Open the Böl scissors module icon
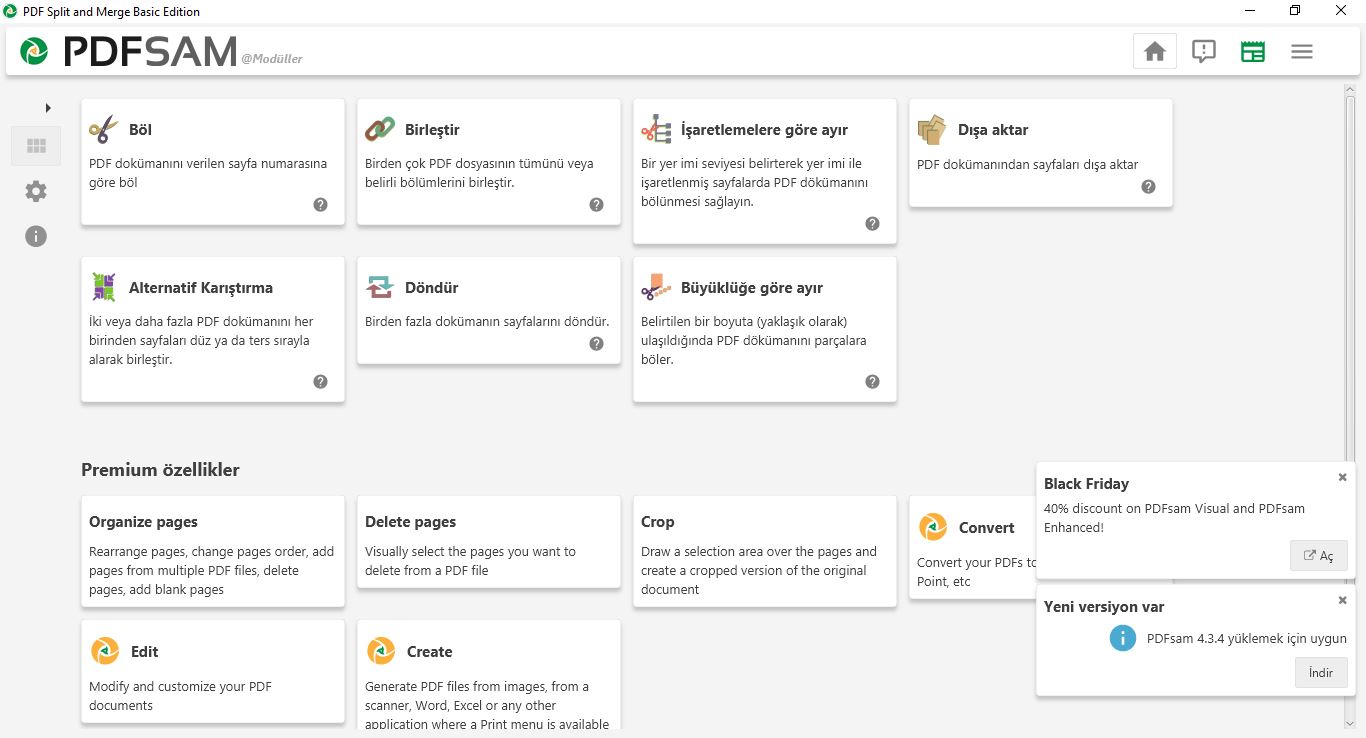1366x738 pixels. point(104,130)
